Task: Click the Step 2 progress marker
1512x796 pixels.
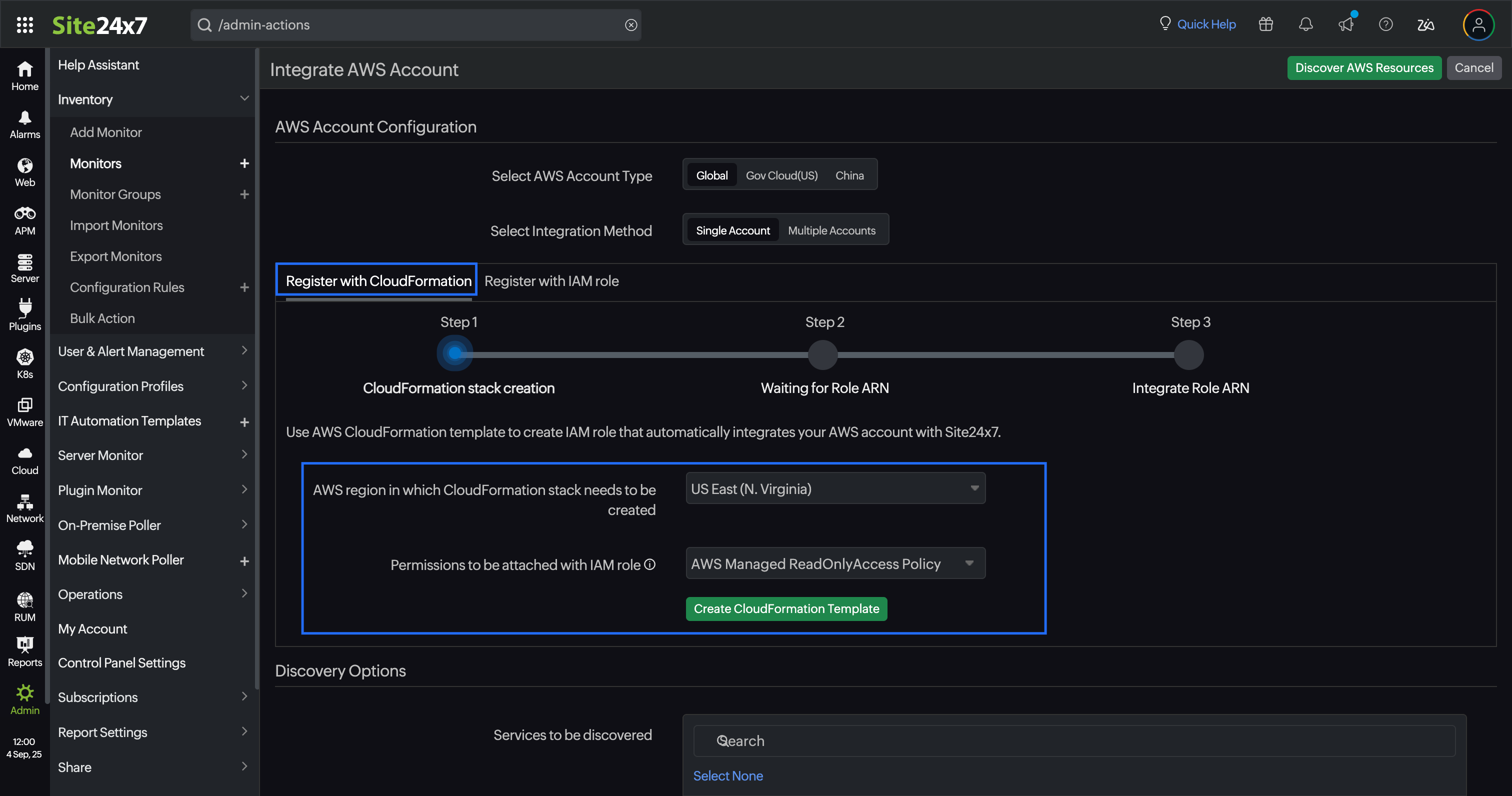Action: tap(823, 354)
